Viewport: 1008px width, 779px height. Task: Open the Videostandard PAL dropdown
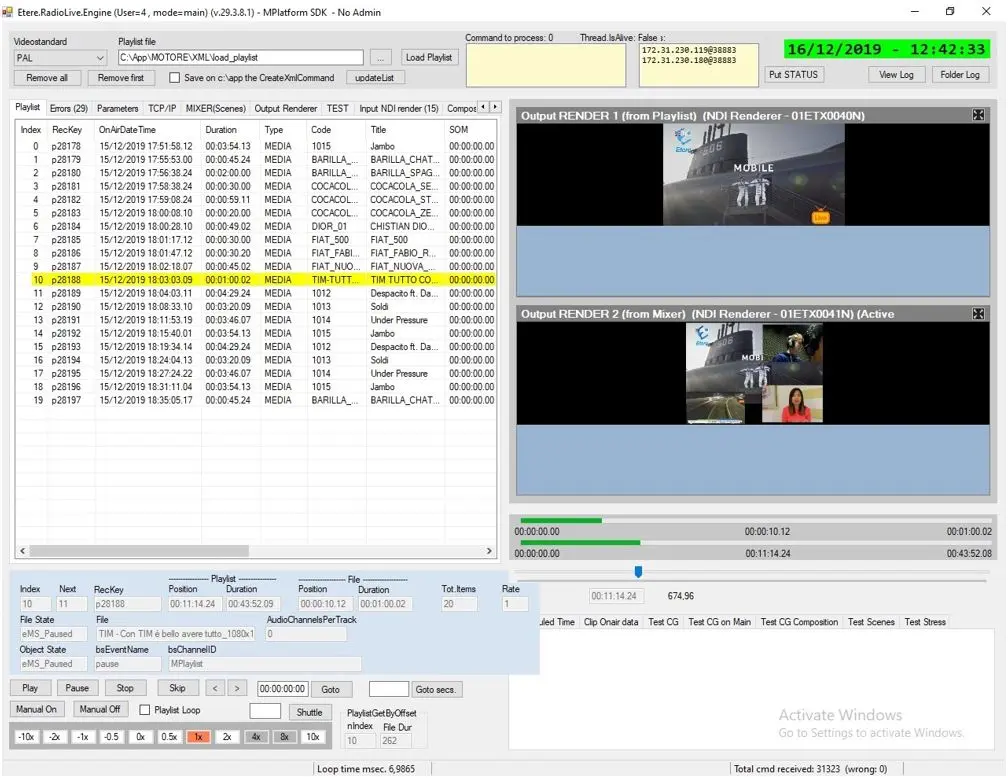point(59,58)
